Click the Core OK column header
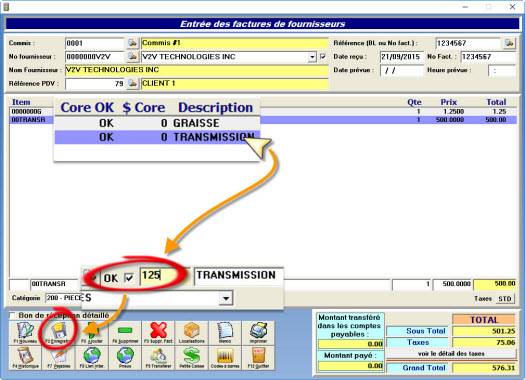 tap(87, 107)
